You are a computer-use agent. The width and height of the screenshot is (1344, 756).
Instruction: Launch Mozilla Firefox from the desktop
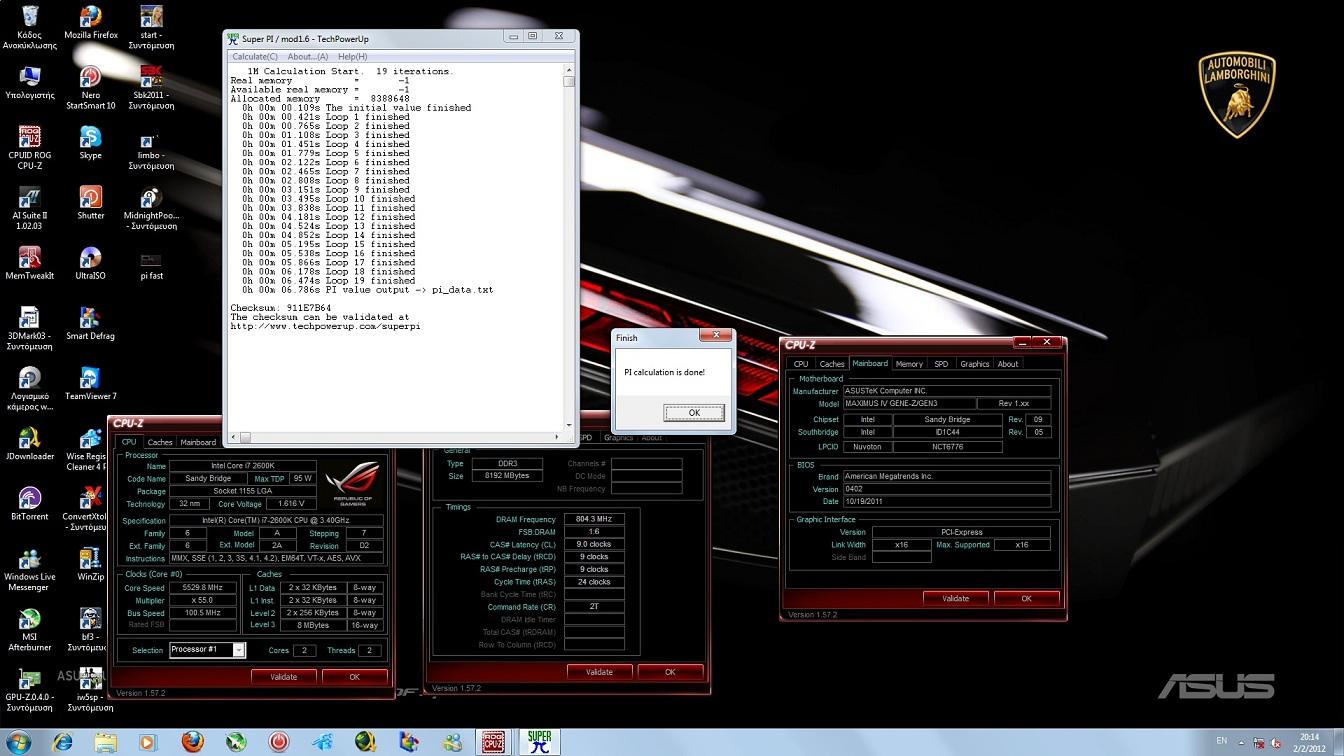(91, 22)
